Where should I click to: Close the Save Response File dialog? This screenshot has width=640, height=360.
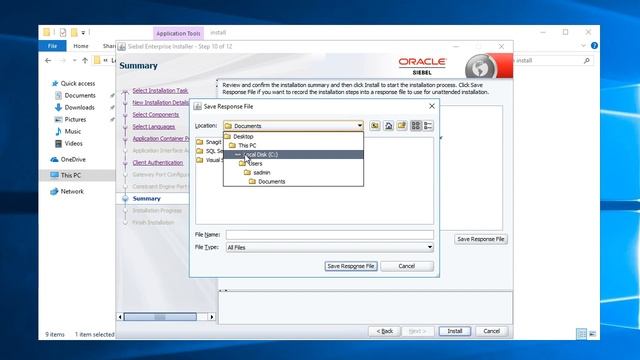(x=432, y=106)
